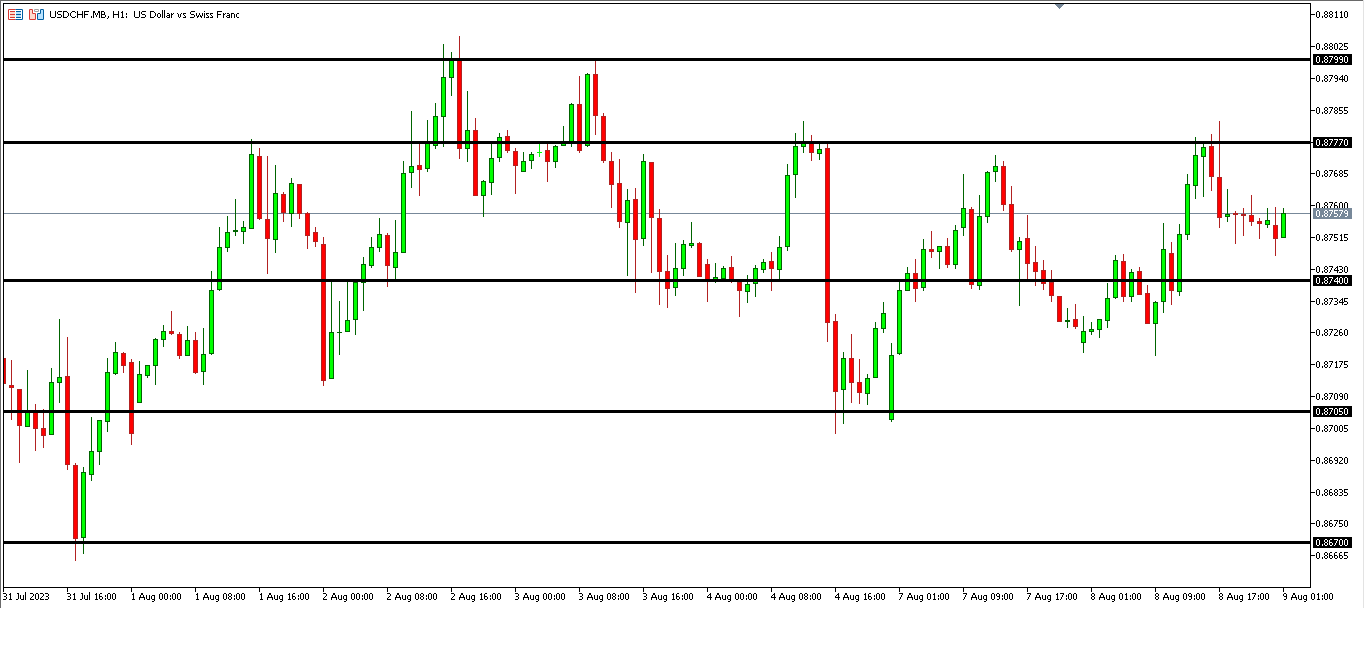The width and height of the screenshot is (1364, 672).
Task: Select the horizontal line drawn at 0.87990
Action: 655,60
